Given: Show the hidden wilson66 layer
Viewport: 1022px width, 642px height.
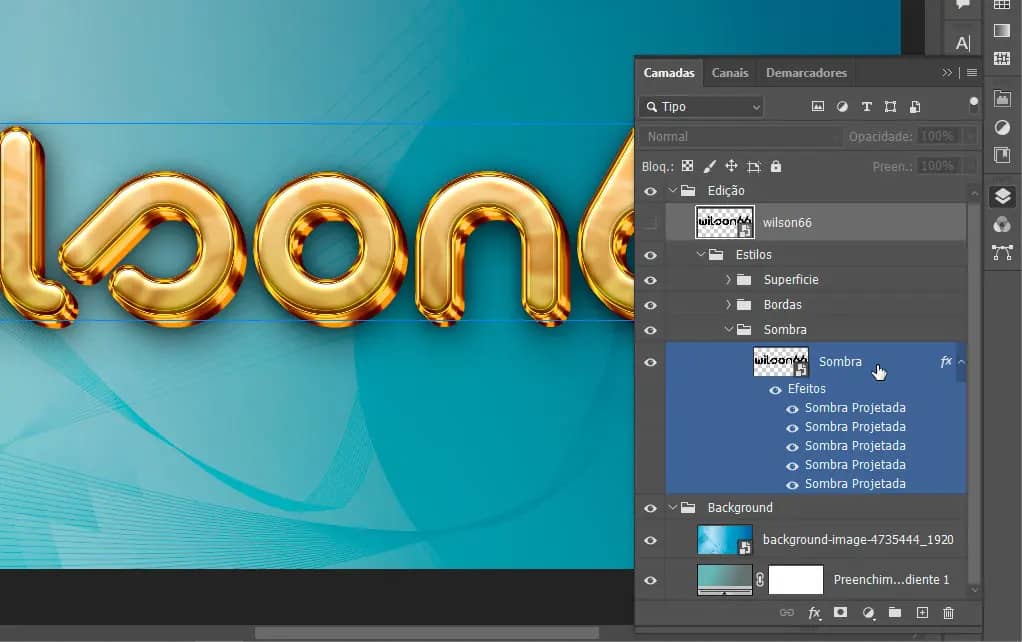Looking at the screenshot, I should point(651,222).
